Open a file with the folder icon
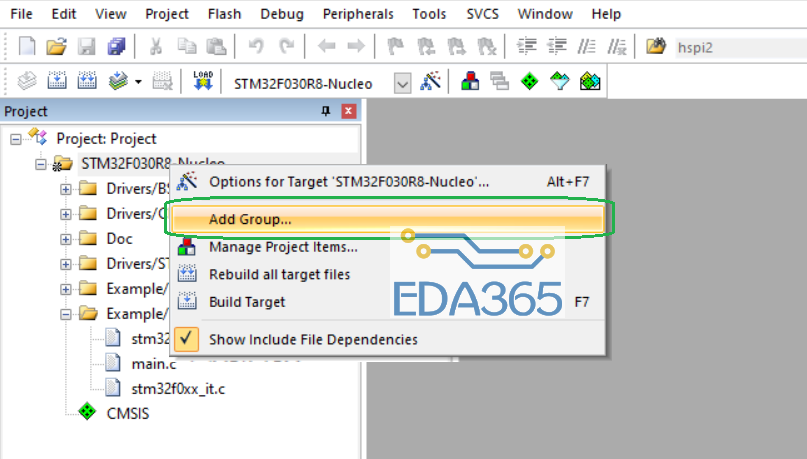Viewport: 807px width, 459px height. [57, 47]
